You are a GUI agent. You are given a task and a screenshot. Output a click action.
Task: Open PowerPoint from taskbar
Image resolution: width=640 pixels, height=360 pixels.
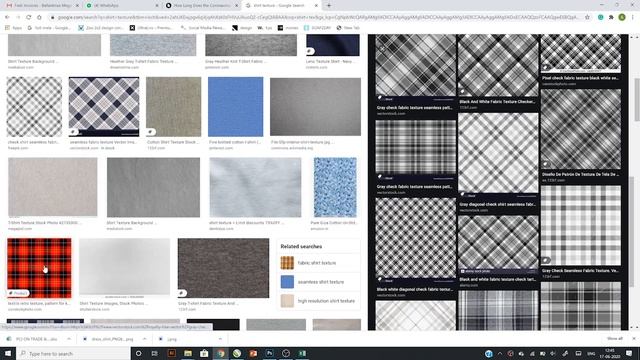tap(253, 353)
